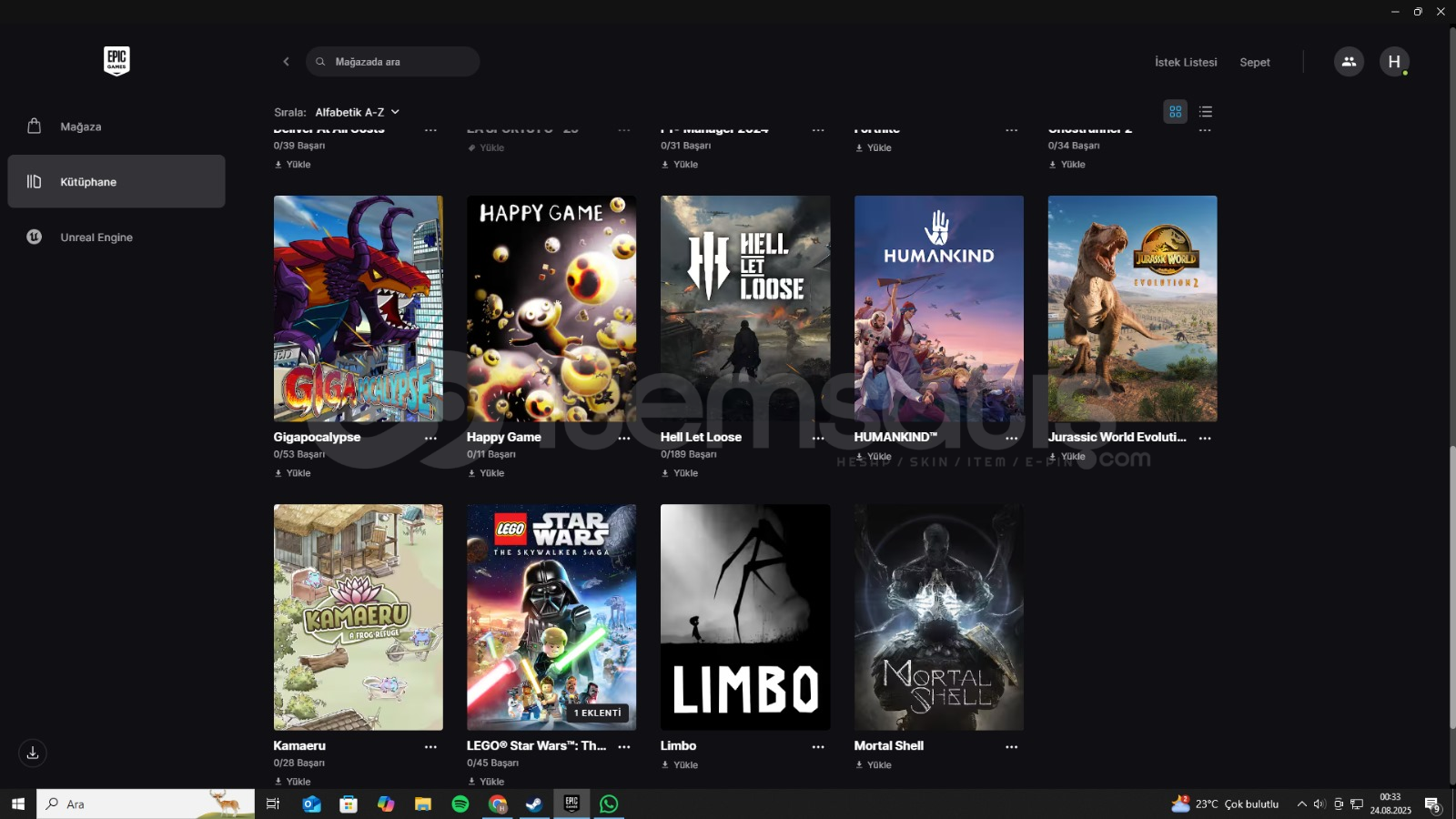Install Hell Let Loose via Yükle

(680, 473)
